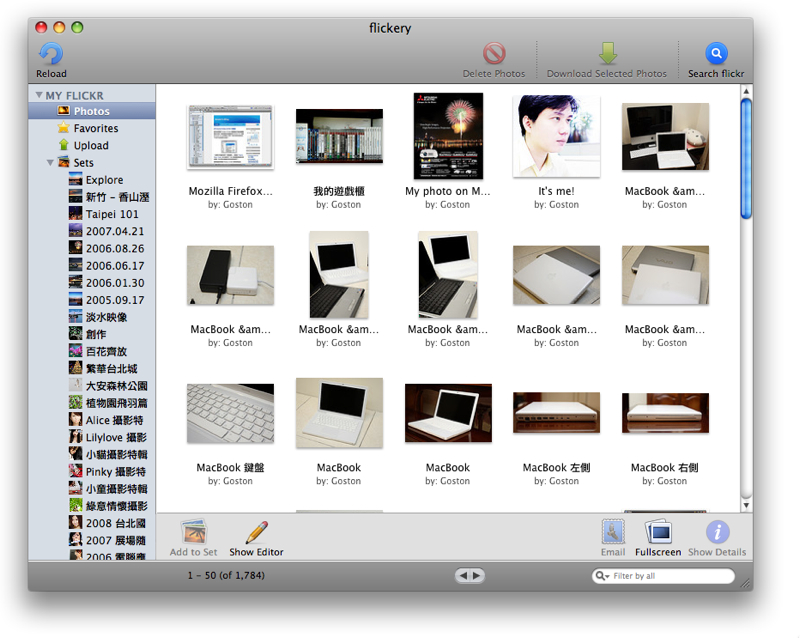Open Favorites in the sidebar
The width and height of the screenshot is (800, 638).
[92, 128]
